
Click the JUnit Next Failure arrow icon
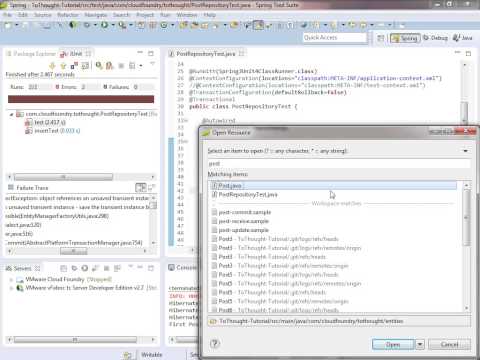(52, 66)
